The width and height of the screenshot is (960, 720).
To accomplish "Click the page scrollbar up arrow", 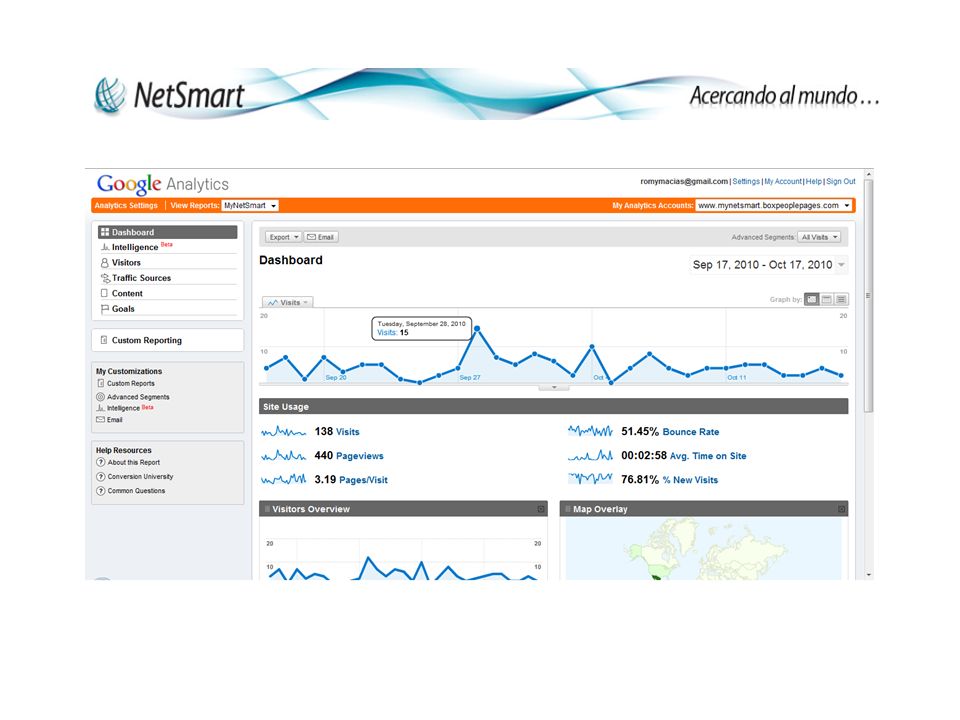I will point(868,175).
